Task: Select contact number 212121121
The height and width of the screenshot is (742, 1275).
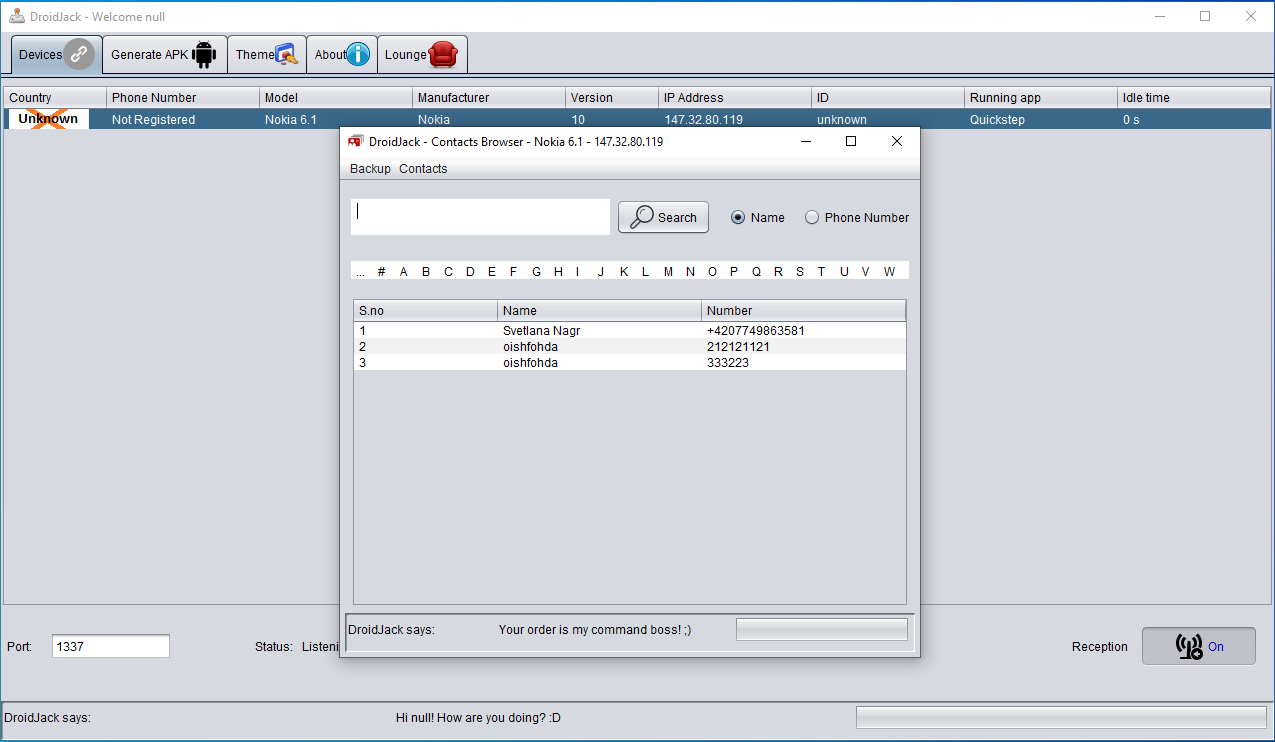Action: click(740, 346)
